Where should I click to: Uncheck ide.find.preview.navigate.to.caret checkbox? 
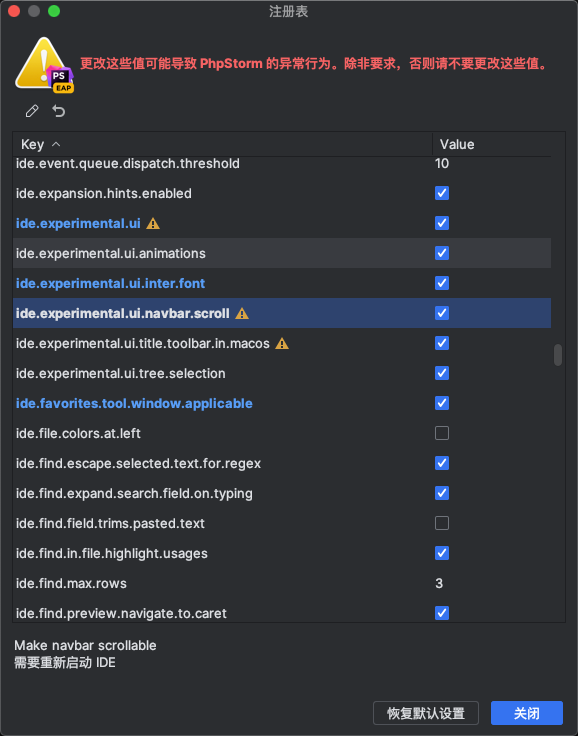click(x=442, y=613)
